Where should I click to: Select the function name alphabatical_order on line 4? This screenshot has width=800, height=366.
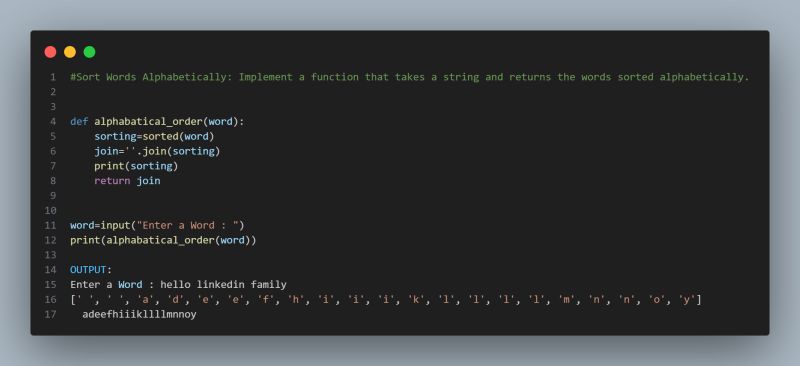[x=148, y=122]
